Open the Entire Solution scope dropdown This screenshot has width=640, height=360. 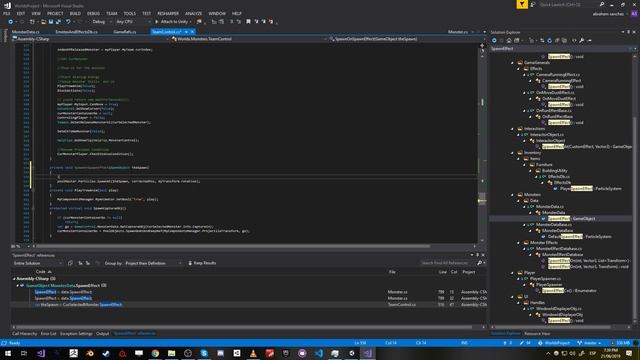[37, 263]
